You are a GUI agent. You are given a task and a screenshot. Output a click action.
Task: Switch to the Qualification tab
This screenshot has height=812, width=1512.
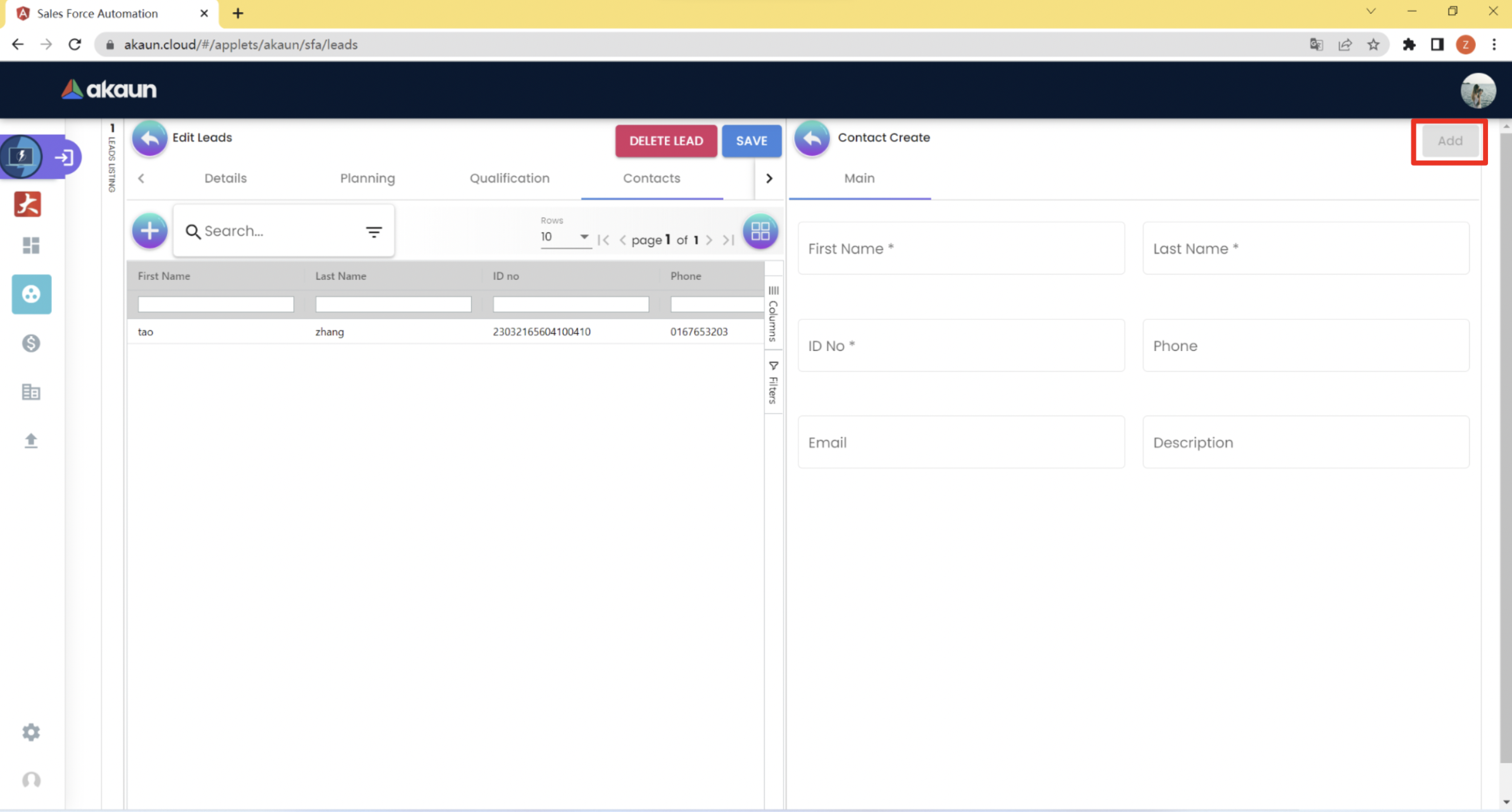[x=509, y=179]
